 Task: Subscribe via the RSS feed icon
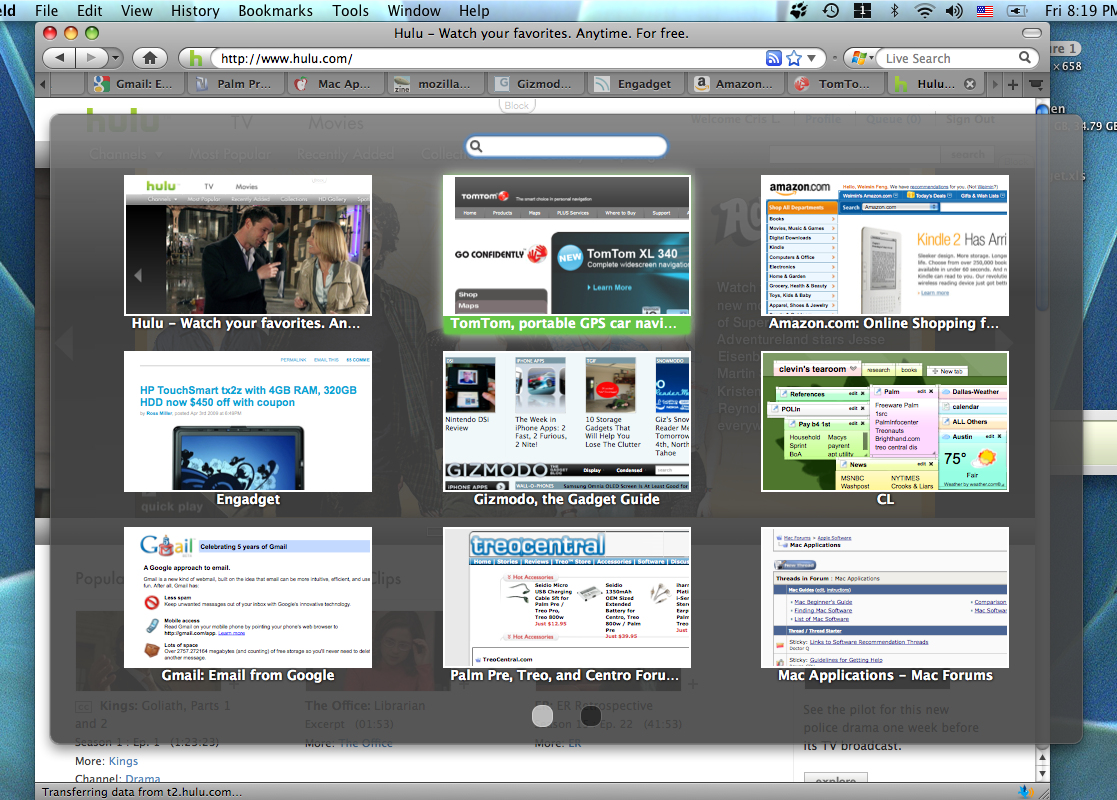pos(774,58)
